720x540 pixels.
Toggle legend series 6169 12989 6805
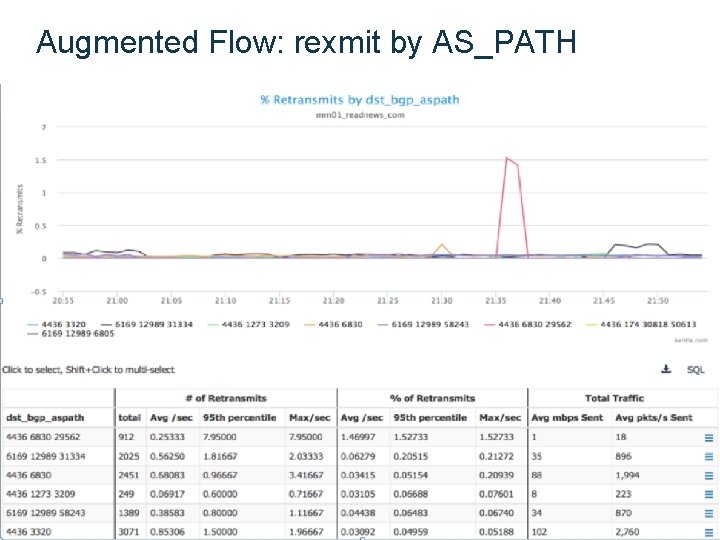point(71,333)
